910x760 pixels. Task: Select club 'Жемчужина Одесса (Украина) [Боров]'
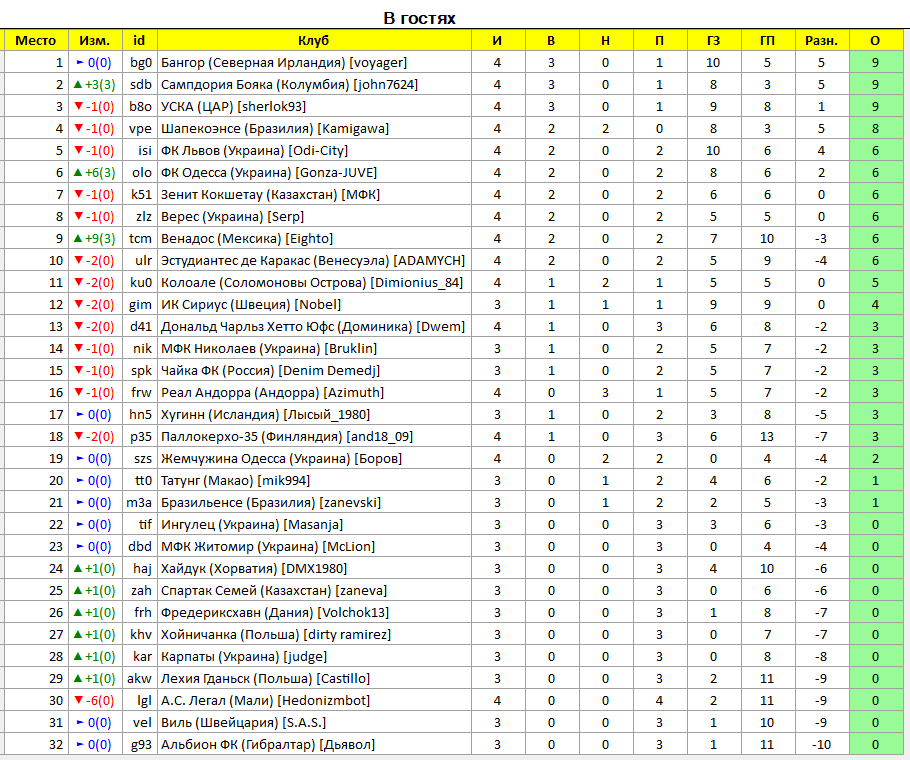[281, 459]
